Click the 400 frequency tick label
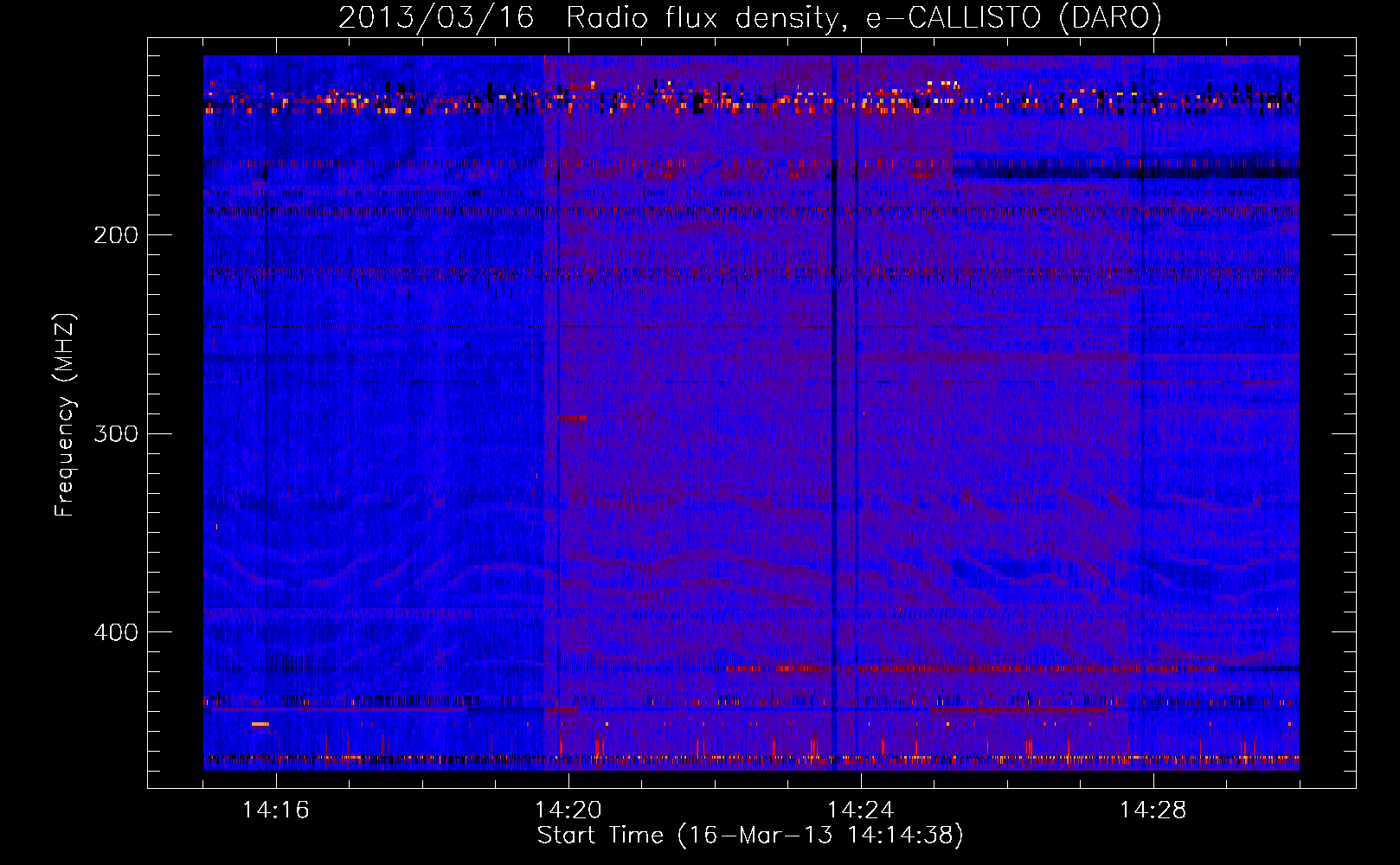This screenshot has height=865, width=1400. click(116, 632)
